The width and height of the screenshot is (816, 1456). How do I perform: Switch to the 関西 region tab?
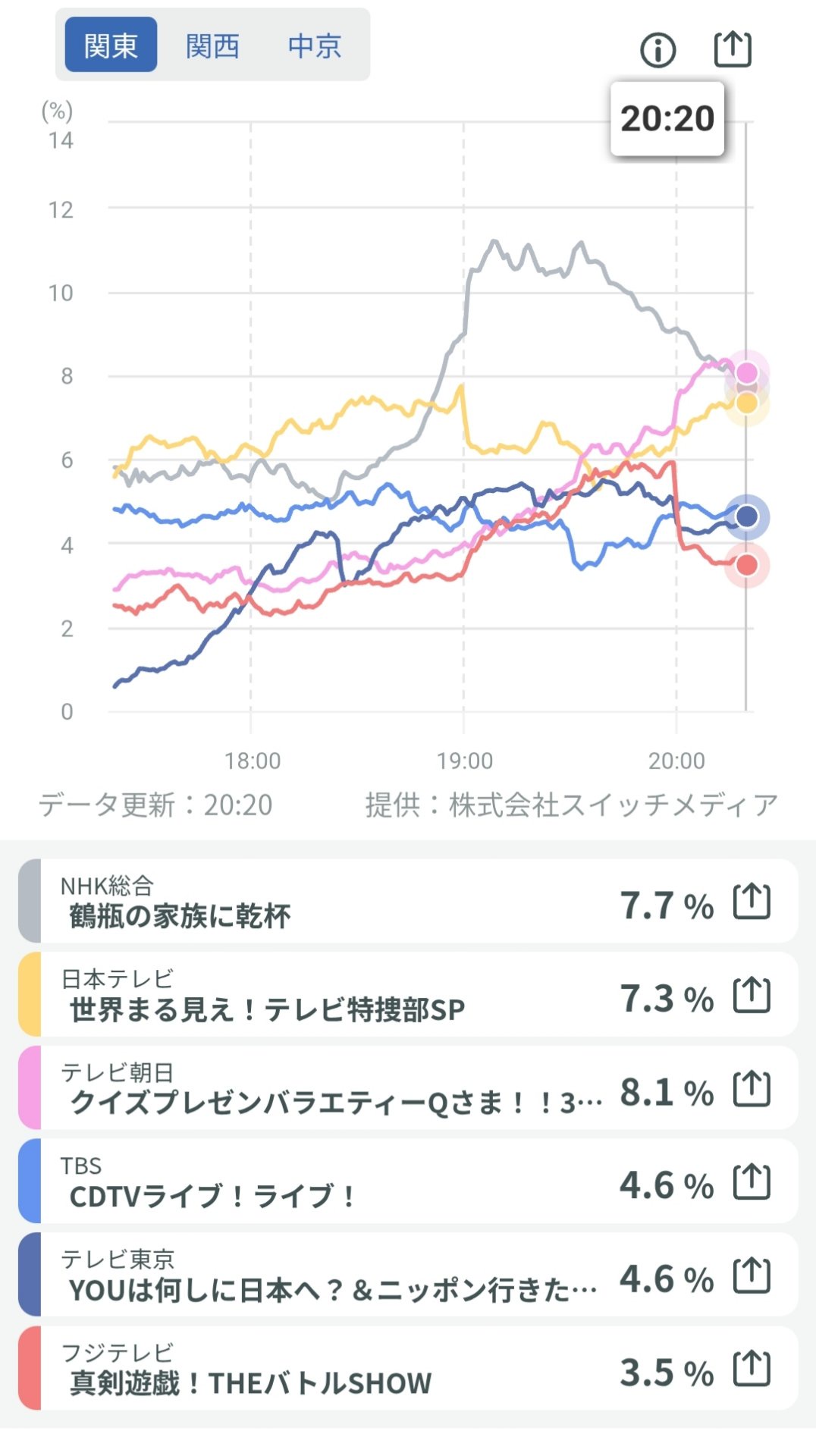212,45
